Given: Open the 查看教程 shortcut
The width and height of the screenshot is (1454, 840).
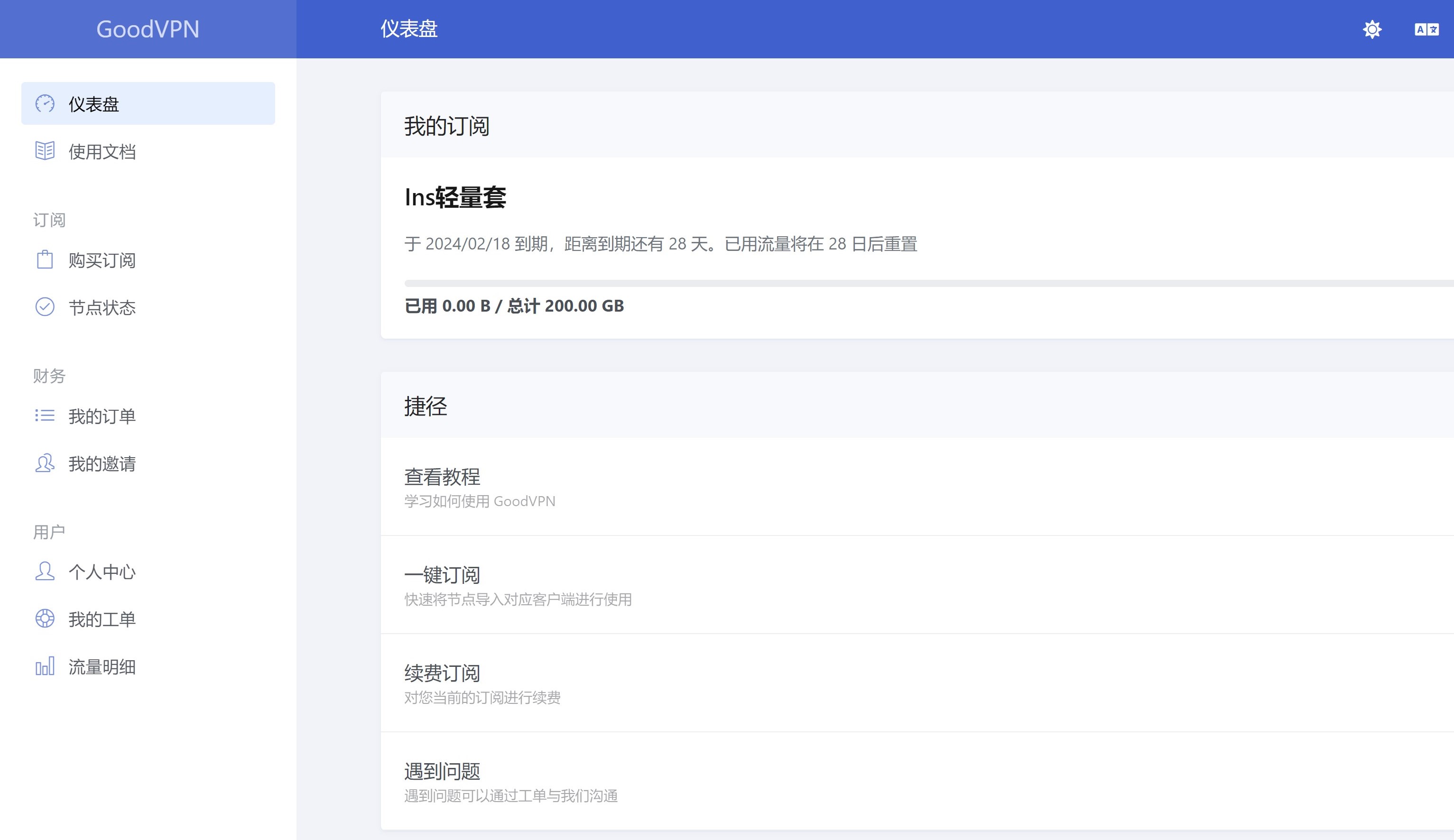Looking at the screenshot, I should click(917, 486).
